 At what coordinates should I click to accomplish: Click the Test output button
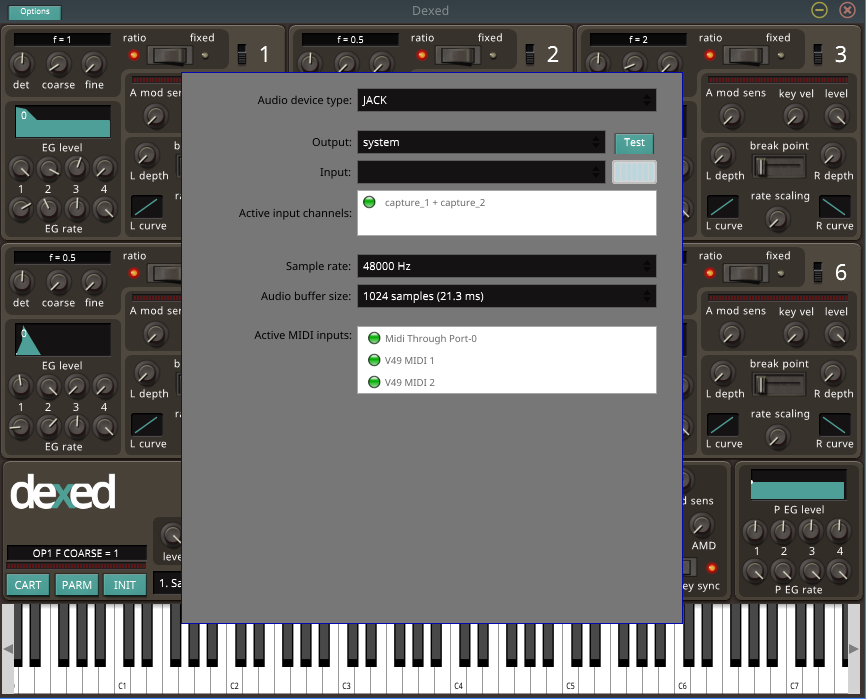pos(634,143)
